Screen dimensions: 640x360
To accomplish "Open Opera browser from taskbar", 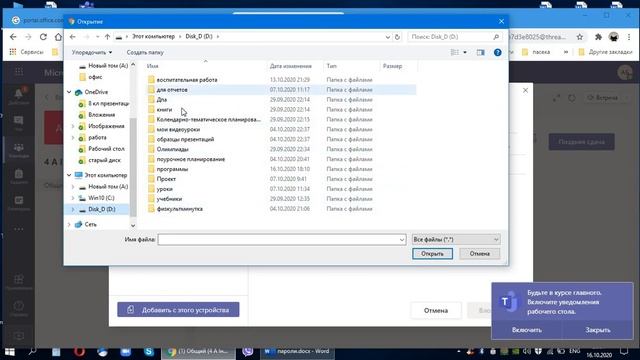I will click(79, 351).
